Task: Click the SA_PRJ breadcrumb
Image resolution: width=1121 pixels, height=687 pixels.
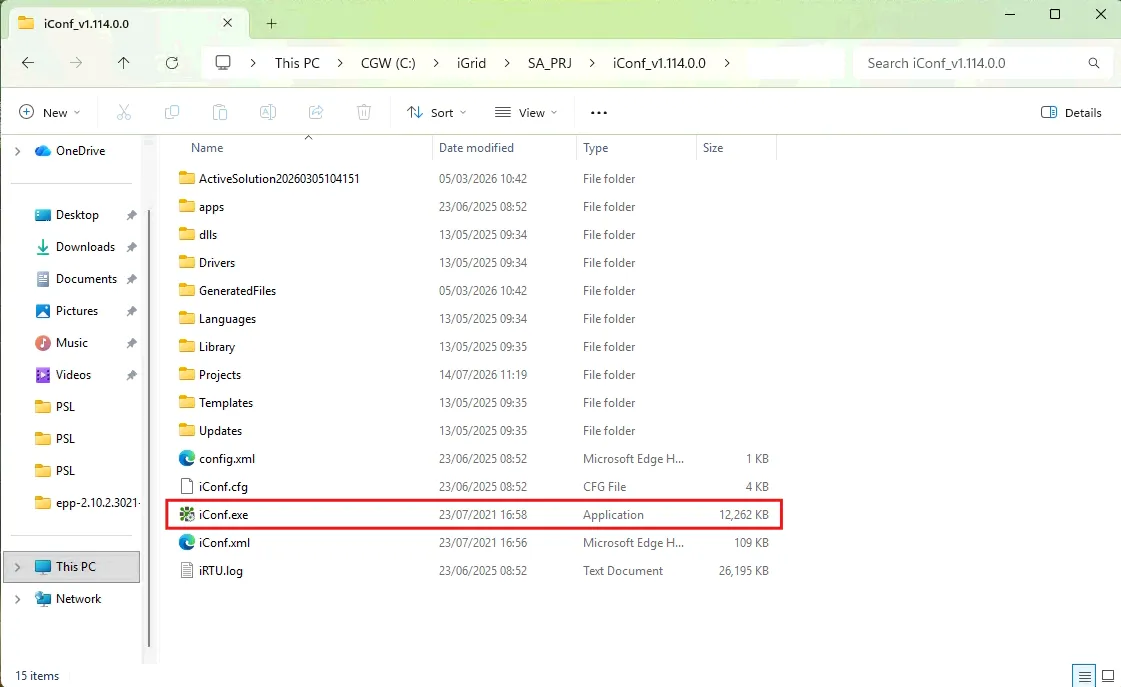Action: point(550,63)
